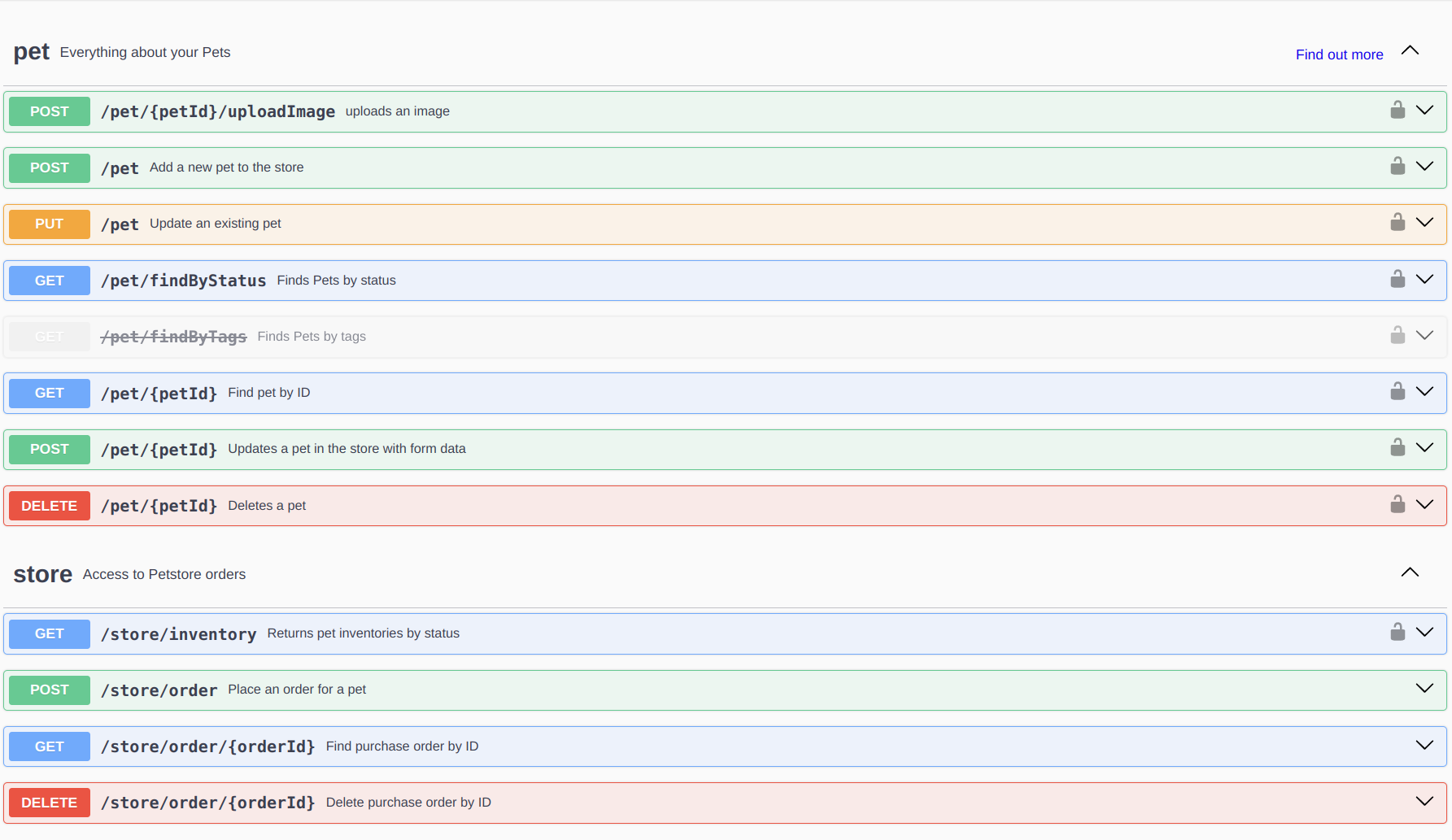This screenshot has width=1452, height=840.
Task: Click 'Delete purchase order by ID' text
Action: pos(409,803)
